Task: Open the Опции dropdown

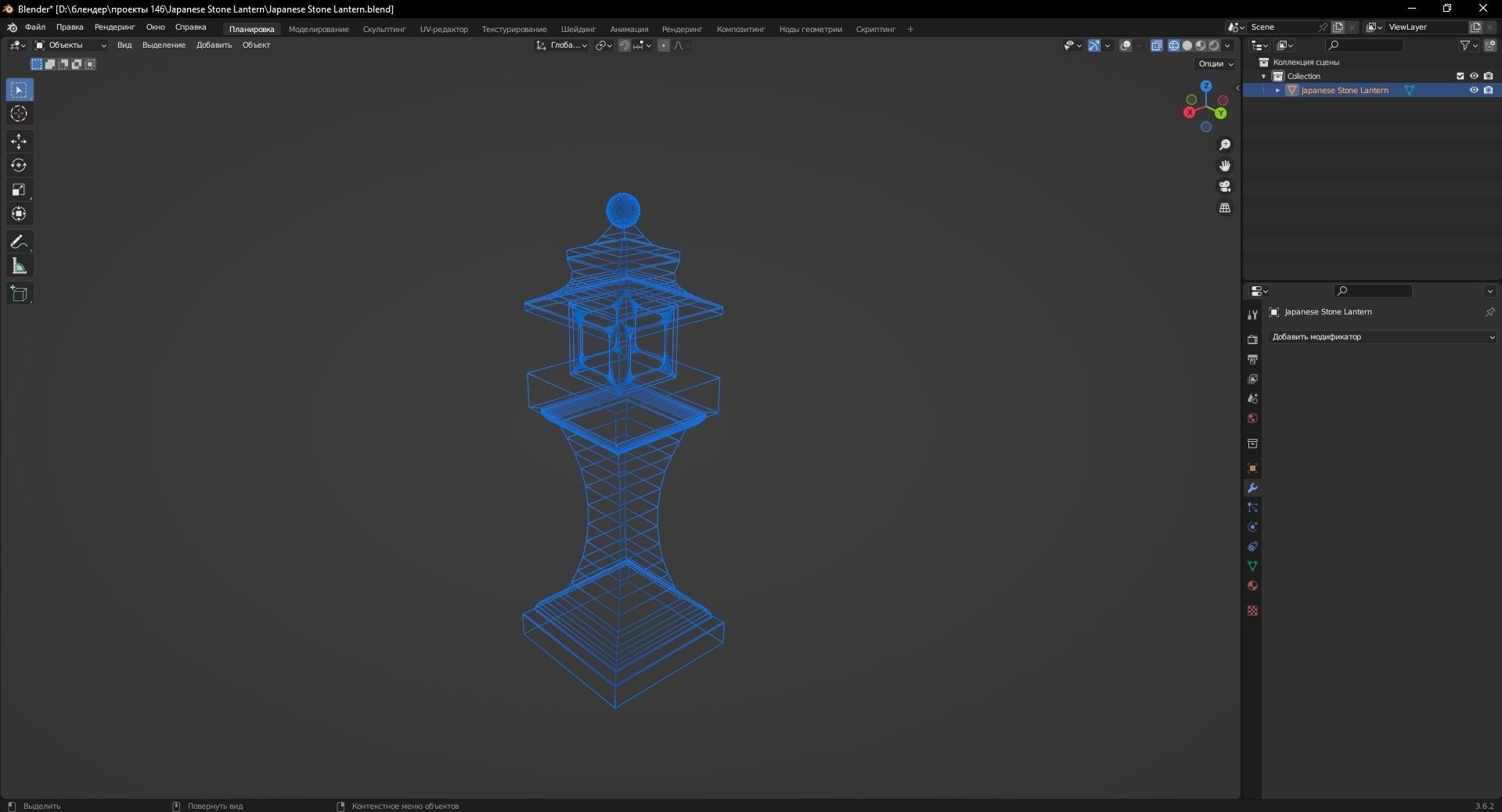Action: click(1216, 64)
